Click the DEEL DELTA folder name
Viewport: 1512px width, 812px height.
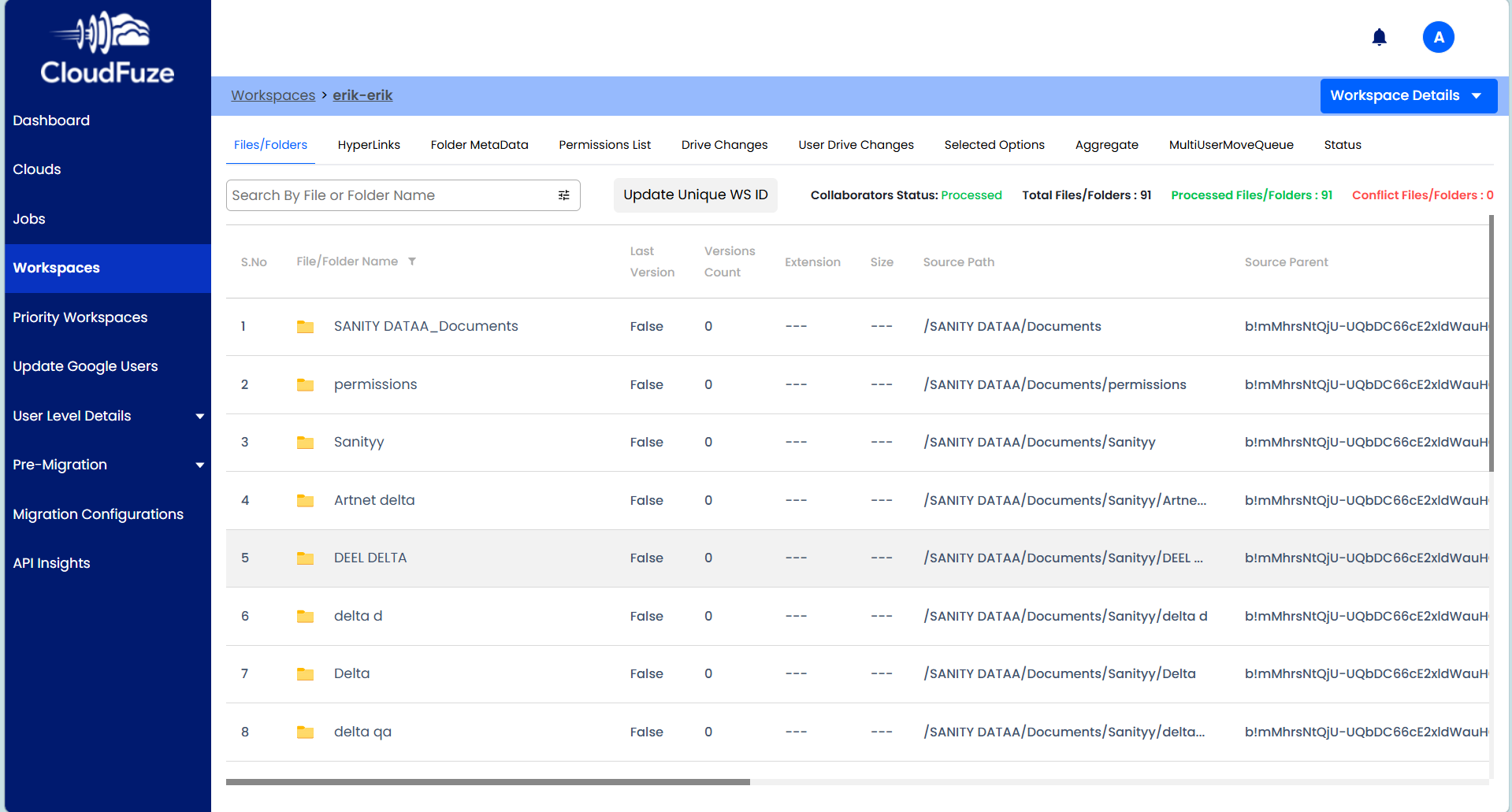point(370,558)
